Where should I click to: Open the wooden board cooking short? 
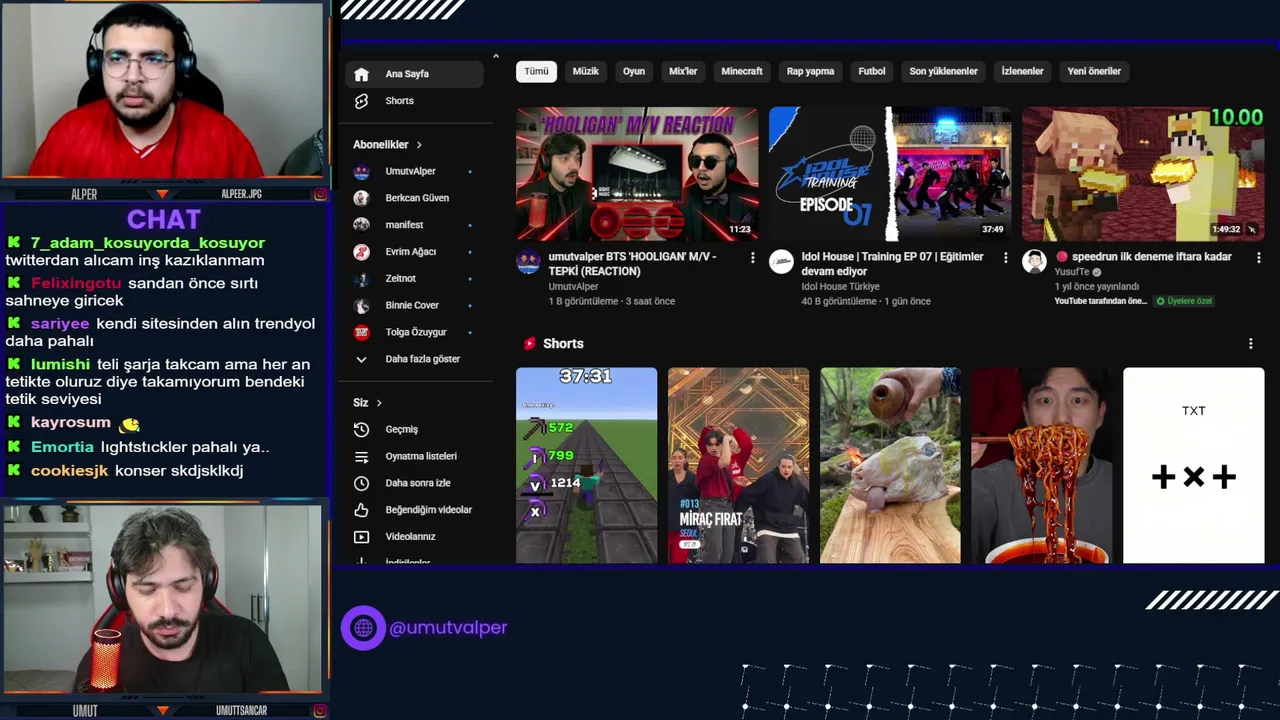(x=890, y=465)
